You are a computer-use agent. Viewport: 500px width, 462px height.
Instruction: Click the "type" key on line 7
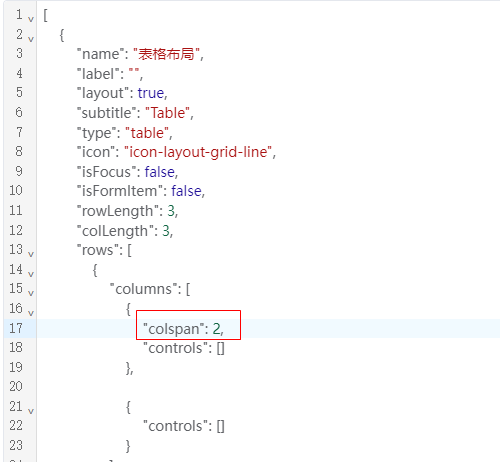click(97, 133)
